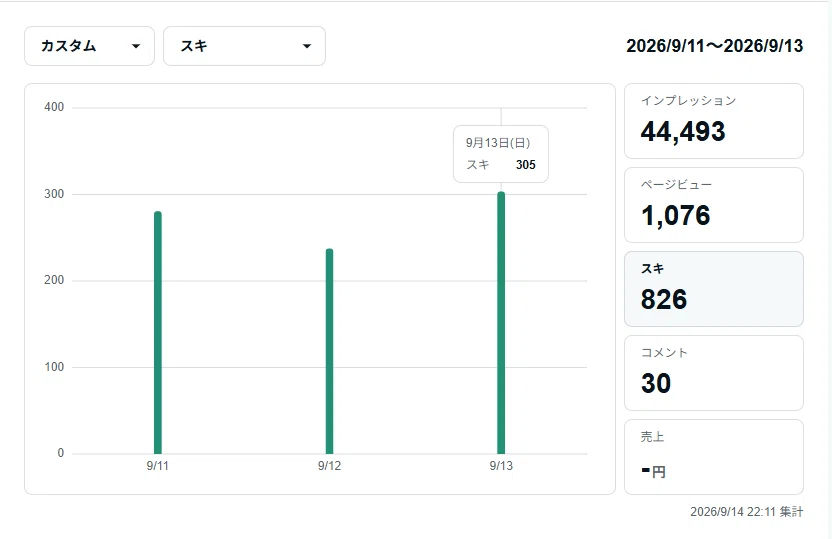
Task: Select the インプレッション card showing 44,493
Action: coord(714,121)
